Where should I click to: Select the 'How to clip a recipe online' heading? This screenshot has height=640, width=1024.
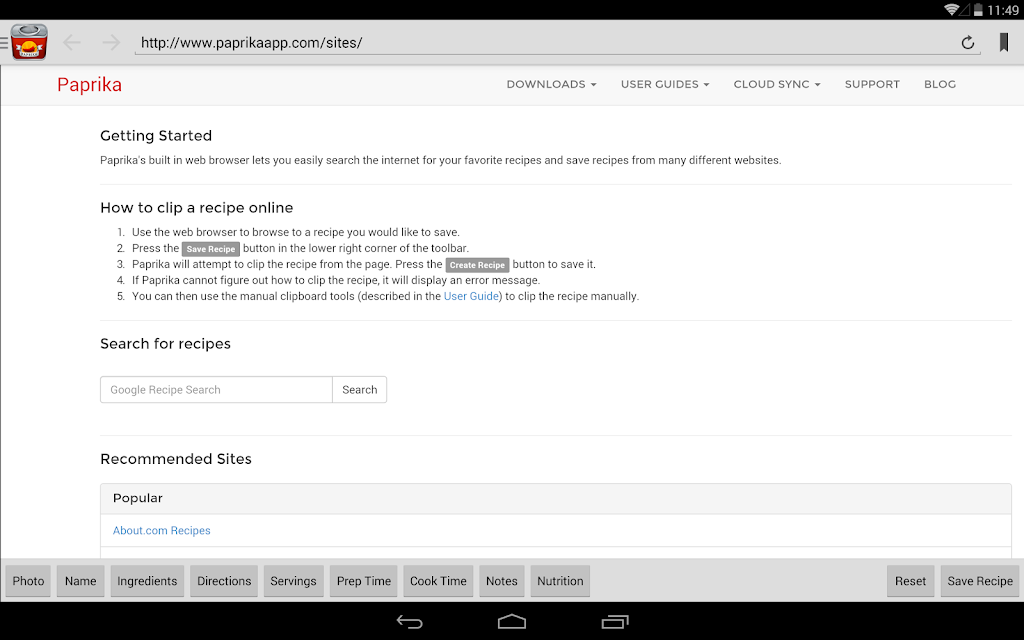click(197, 208)
